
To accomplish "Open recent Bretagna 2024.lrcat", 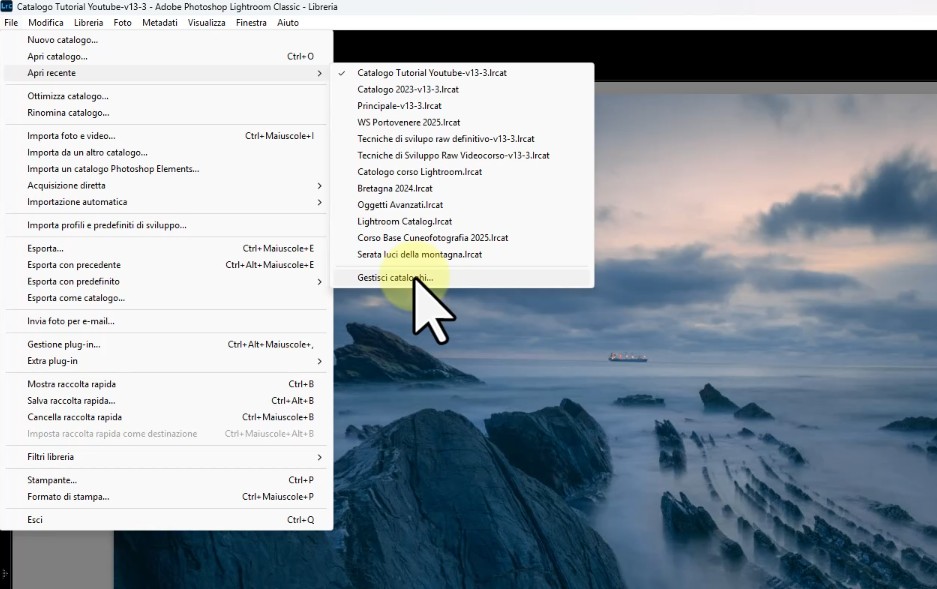I will (463, 188).
